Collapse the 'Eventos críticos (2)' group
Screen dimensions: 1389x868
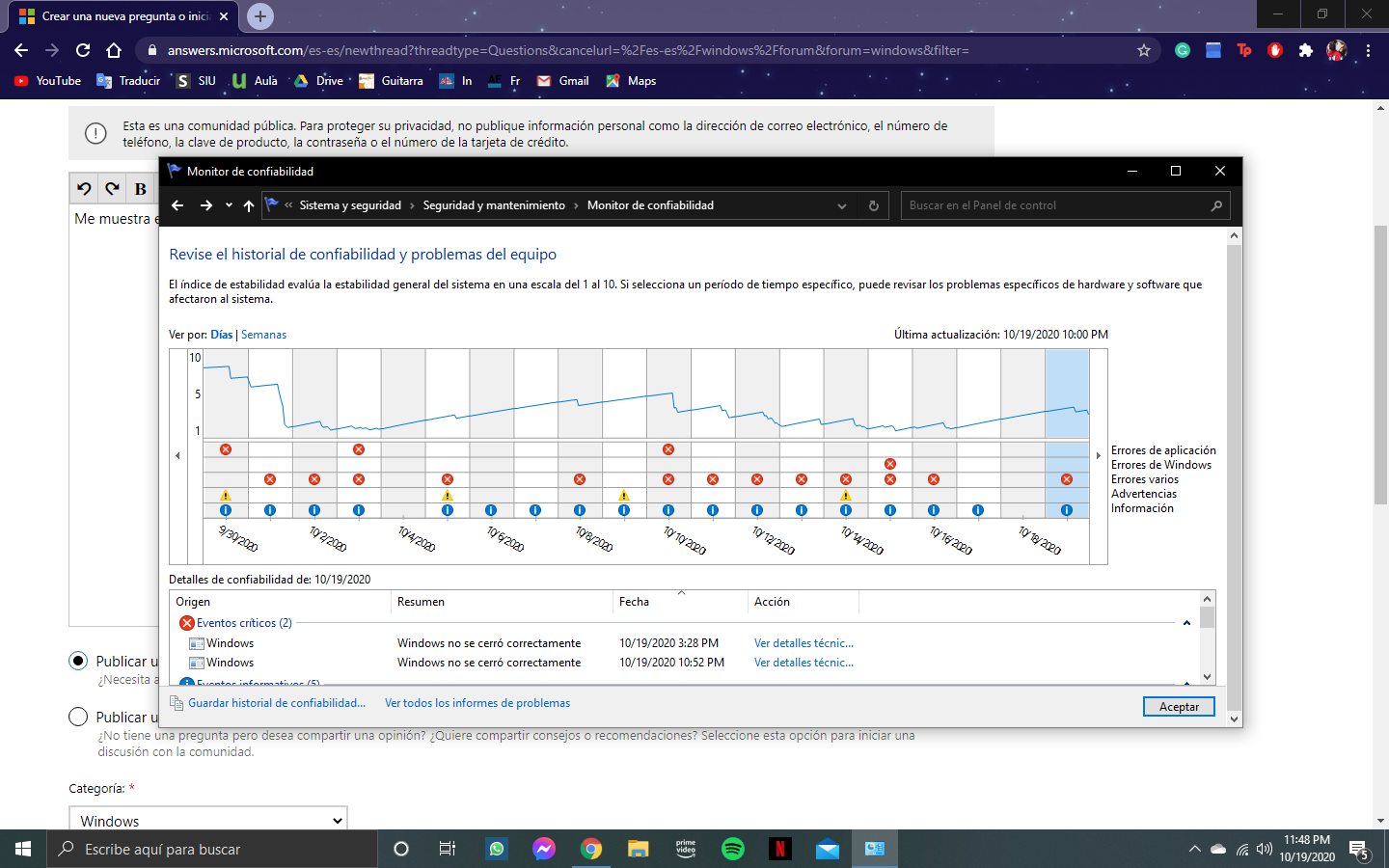1186,623
